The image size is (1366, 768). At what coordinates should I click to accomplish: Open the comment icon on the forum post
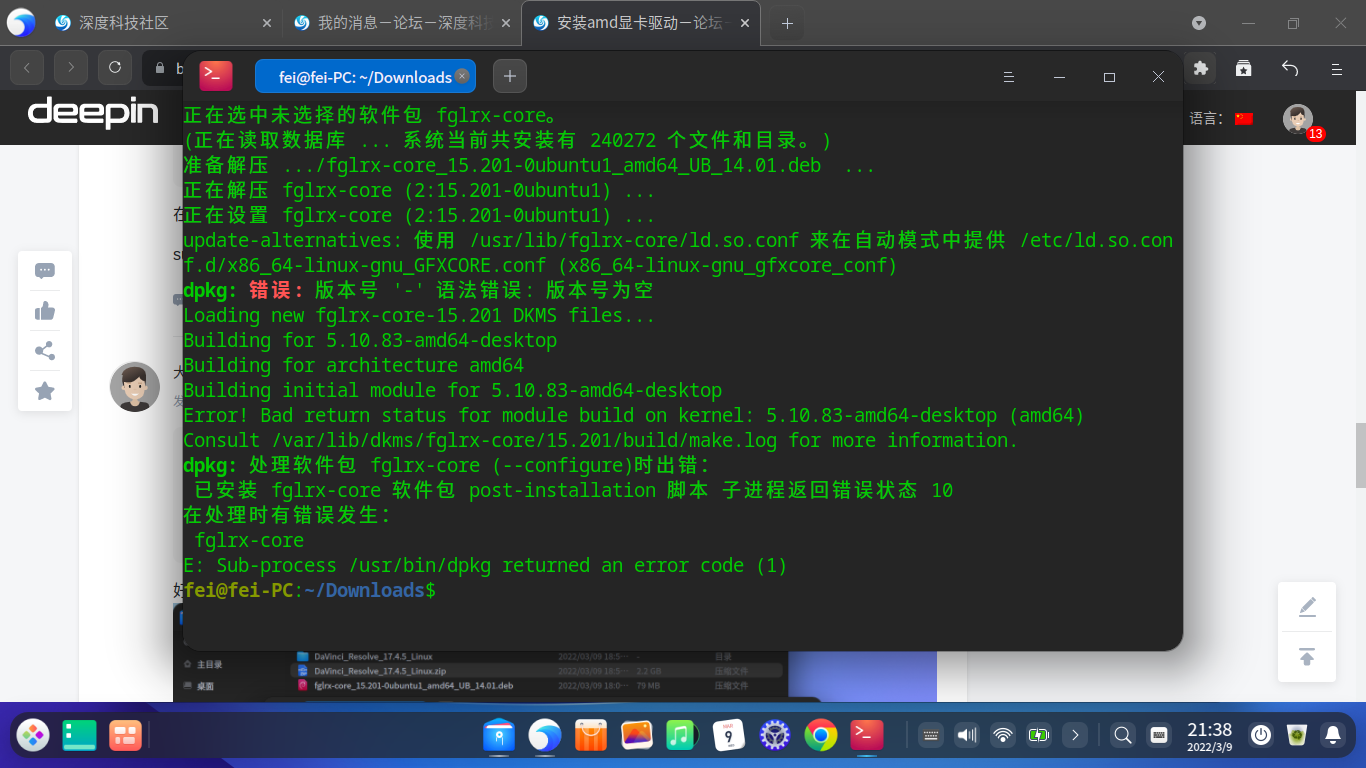coord(44,270)
